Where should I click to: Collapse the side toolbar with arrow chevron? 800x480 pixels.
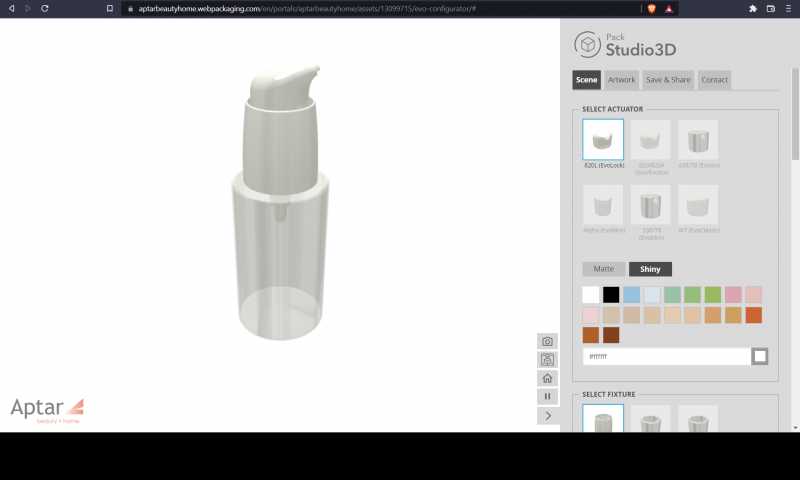[547, 415]
